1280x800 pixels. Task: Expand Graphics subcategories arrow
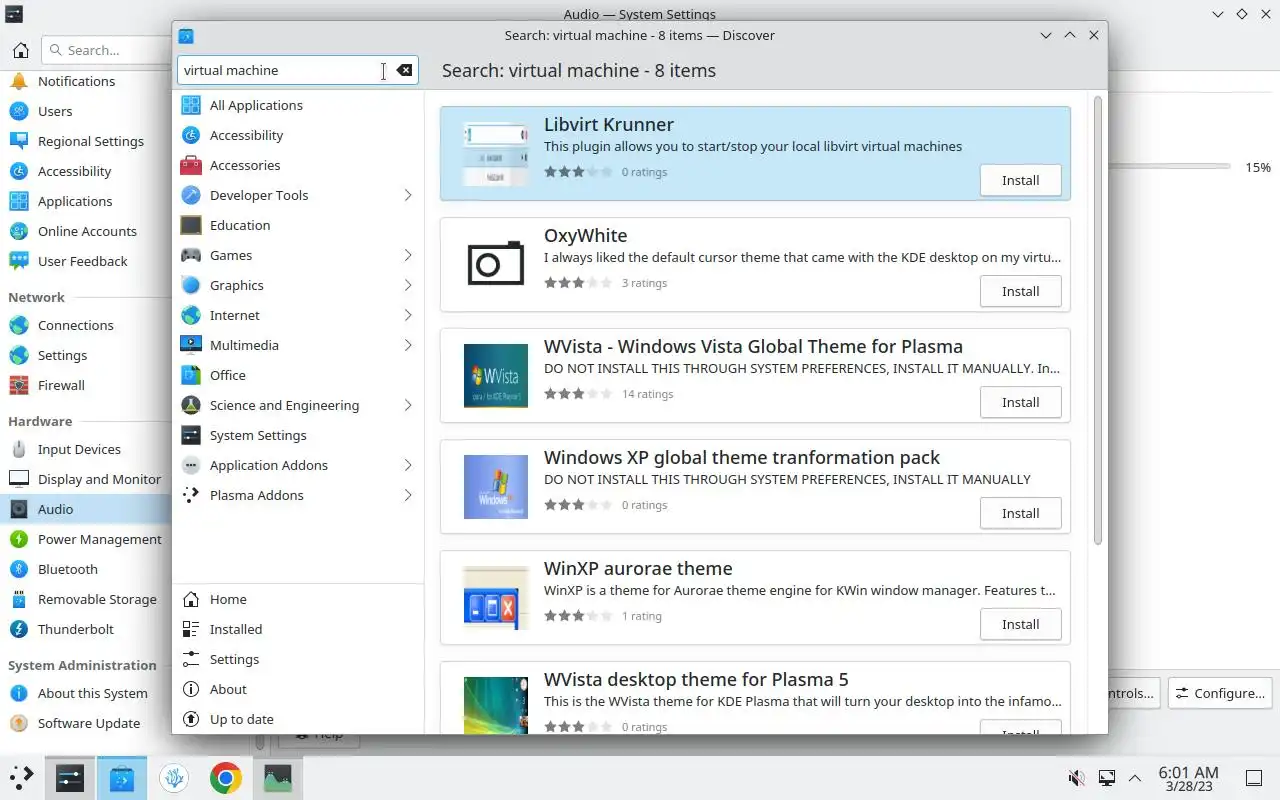(x=407, y=285)
